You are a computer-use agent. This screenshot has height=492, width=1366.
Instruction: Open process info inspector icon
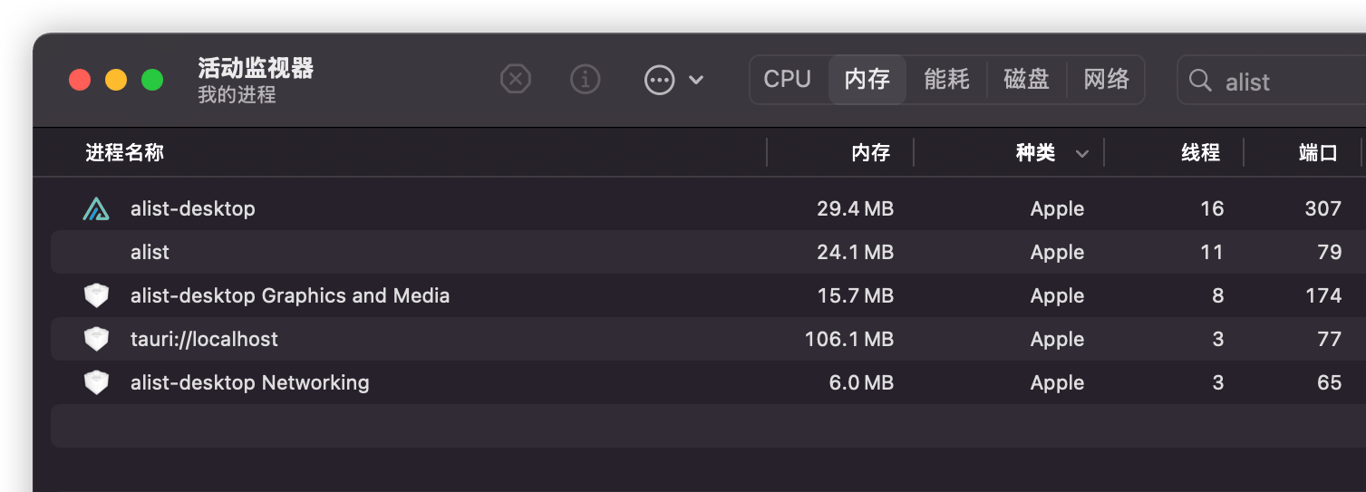585,79
